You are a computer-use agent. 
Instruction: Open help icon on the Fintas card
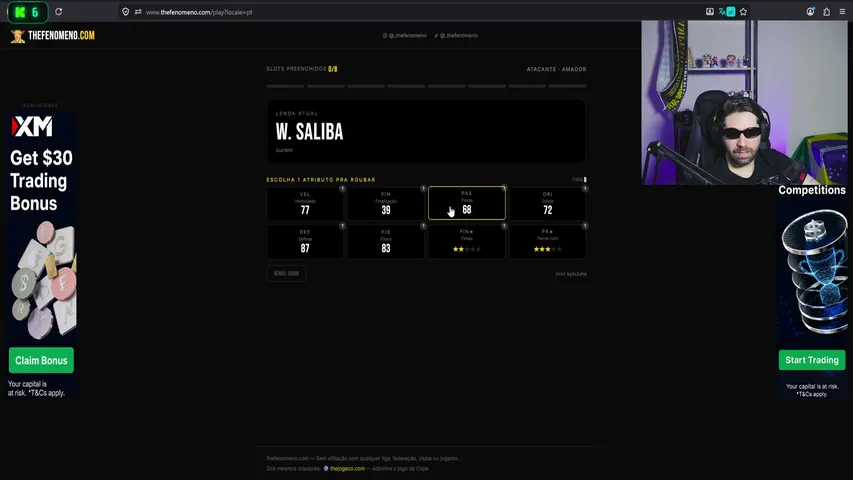point(504,226)
